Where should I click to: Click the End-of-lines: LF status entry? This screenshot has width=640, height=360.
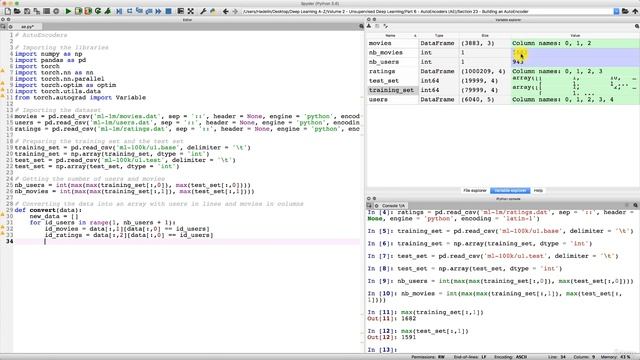point(469,357)
